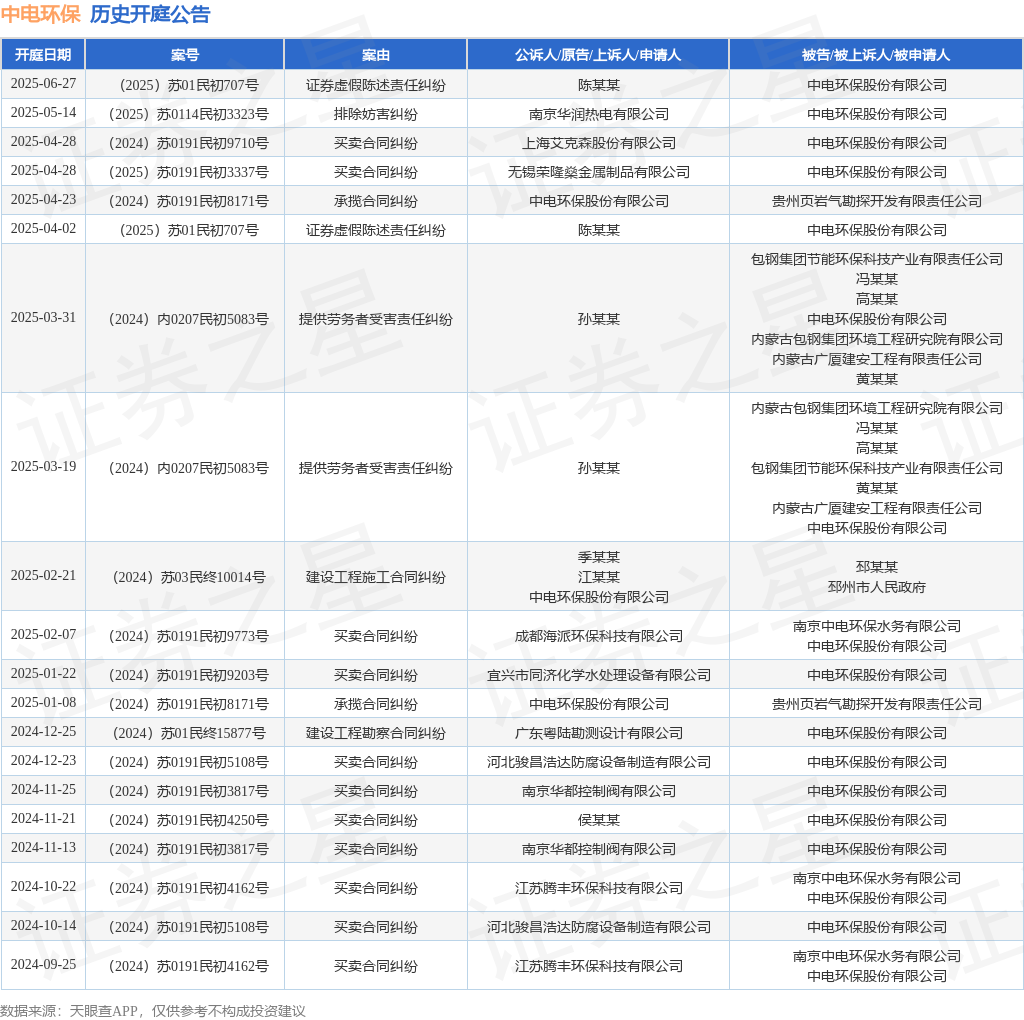Select the date cell 2024-09-25

(43, 964)
